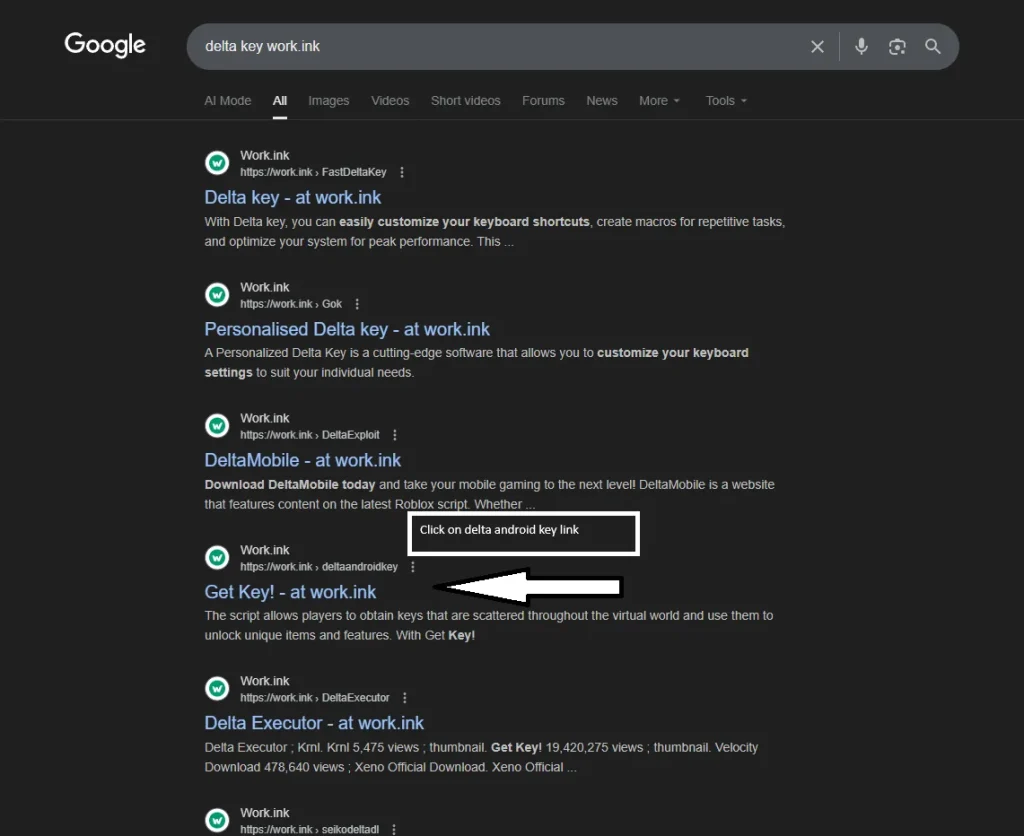Viewport: 1024px width, 836px height.
Task: Open 'Get Key! - at work.ink' link
Action: tap(290, 592)
